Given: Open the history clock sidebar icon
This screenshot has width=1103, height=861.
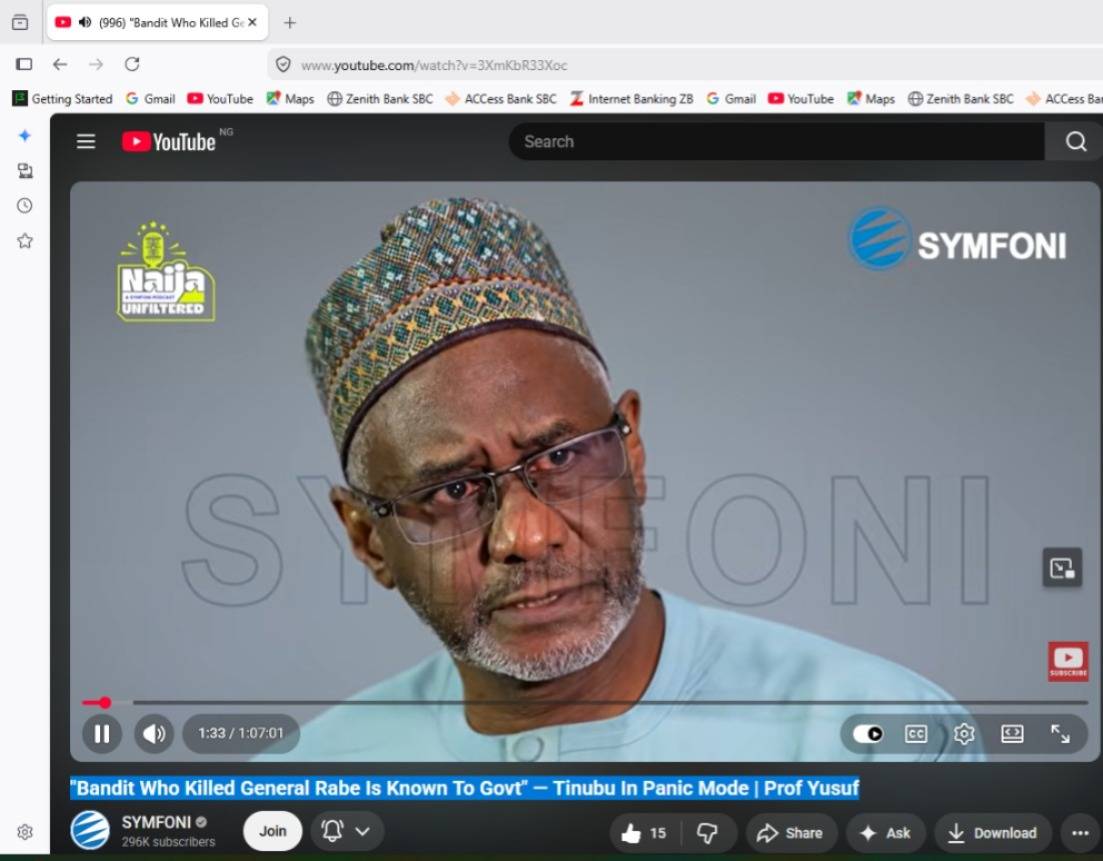Looking at the screenshot, I should click(25, 205).
